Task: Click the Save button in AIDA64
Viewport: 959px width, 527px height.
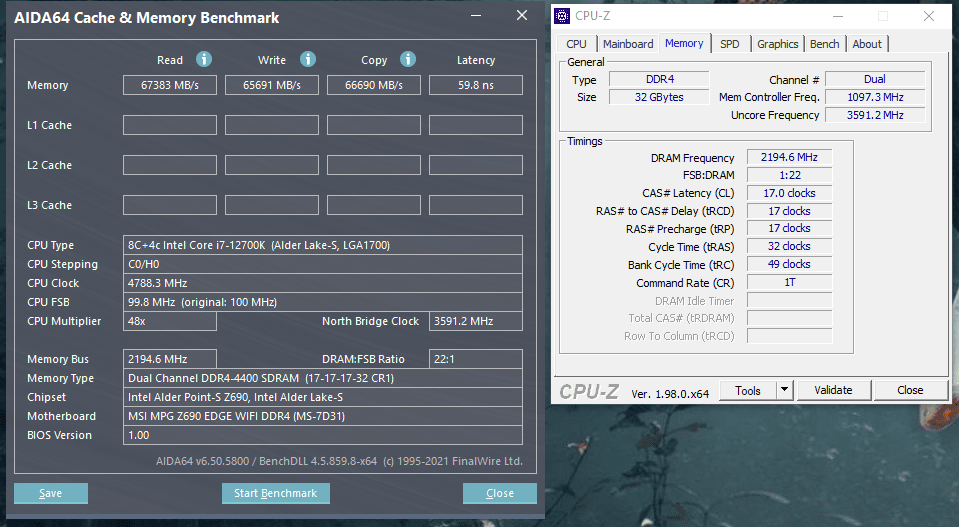Action: tap(51, 493)
